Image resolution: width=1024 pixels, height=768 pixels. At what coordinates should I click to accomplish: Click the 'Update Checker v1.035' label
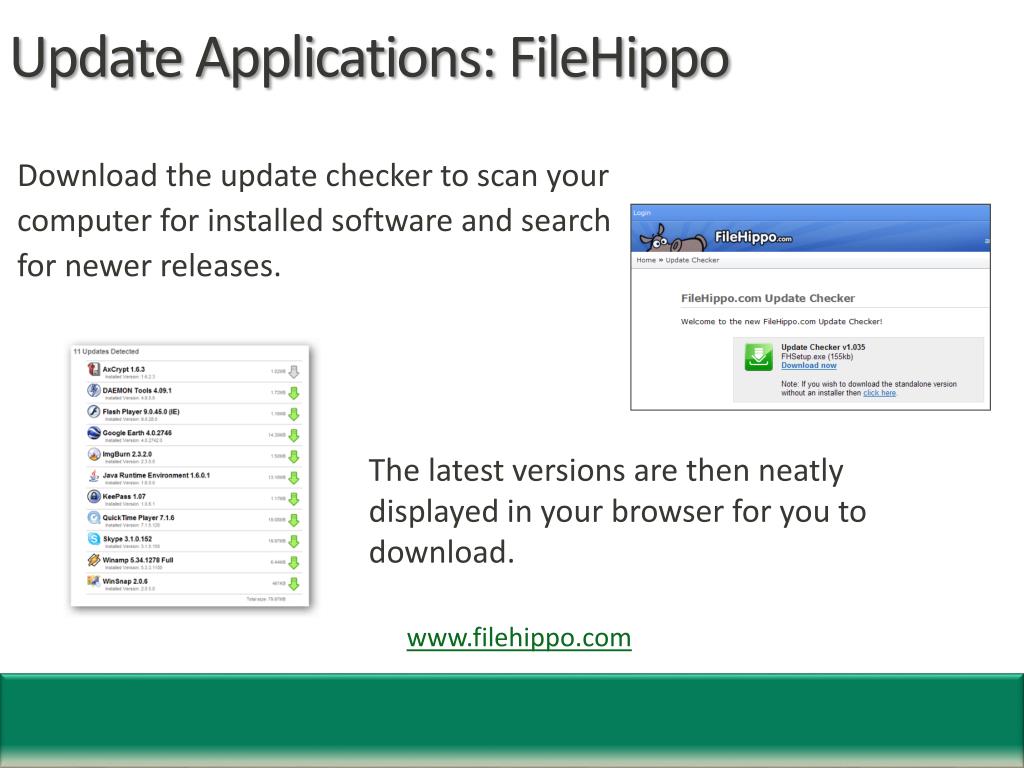click(823, 347)
